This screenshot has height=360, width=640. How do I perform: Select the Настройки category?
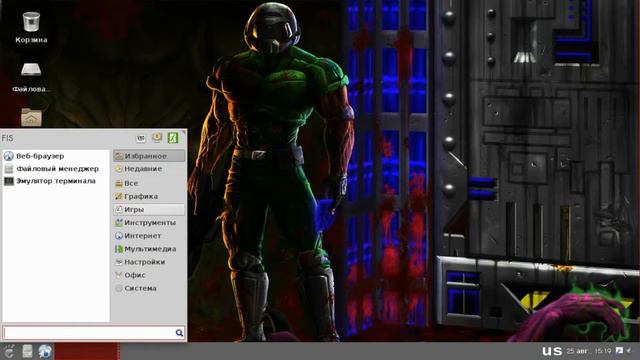tap(149, 262)
